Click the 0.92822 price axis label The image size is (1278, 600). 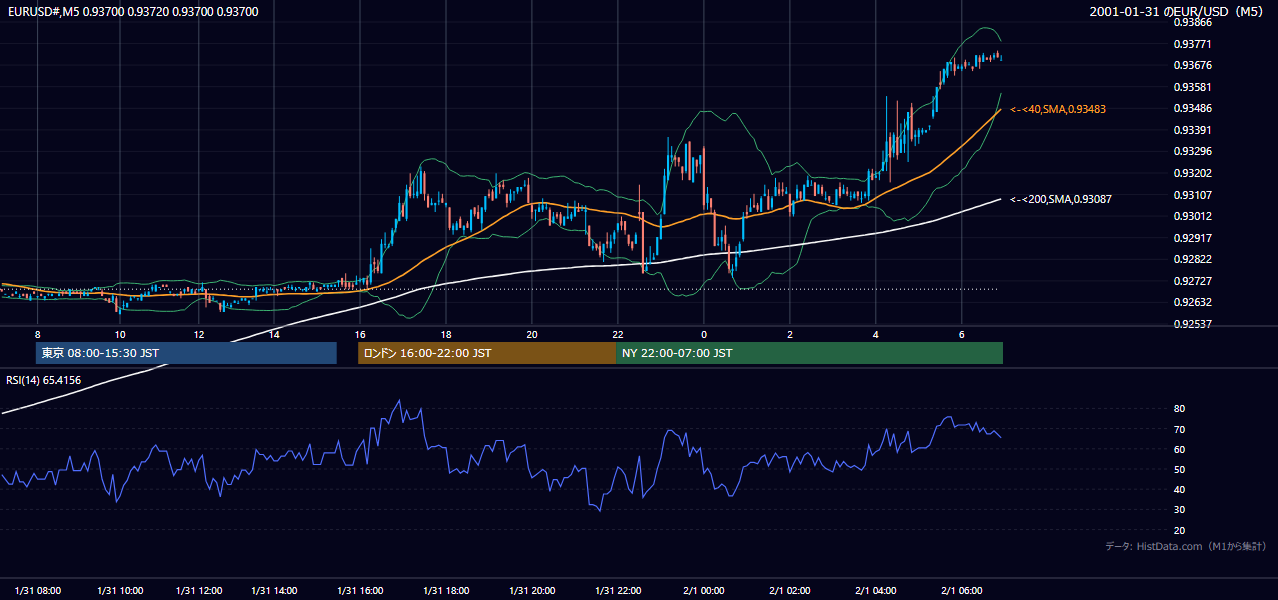1193,259
